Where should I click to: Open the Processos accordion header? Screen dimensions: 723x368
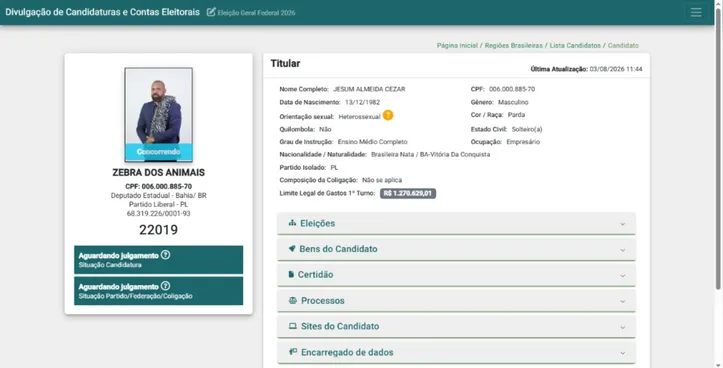pos(456,301)
